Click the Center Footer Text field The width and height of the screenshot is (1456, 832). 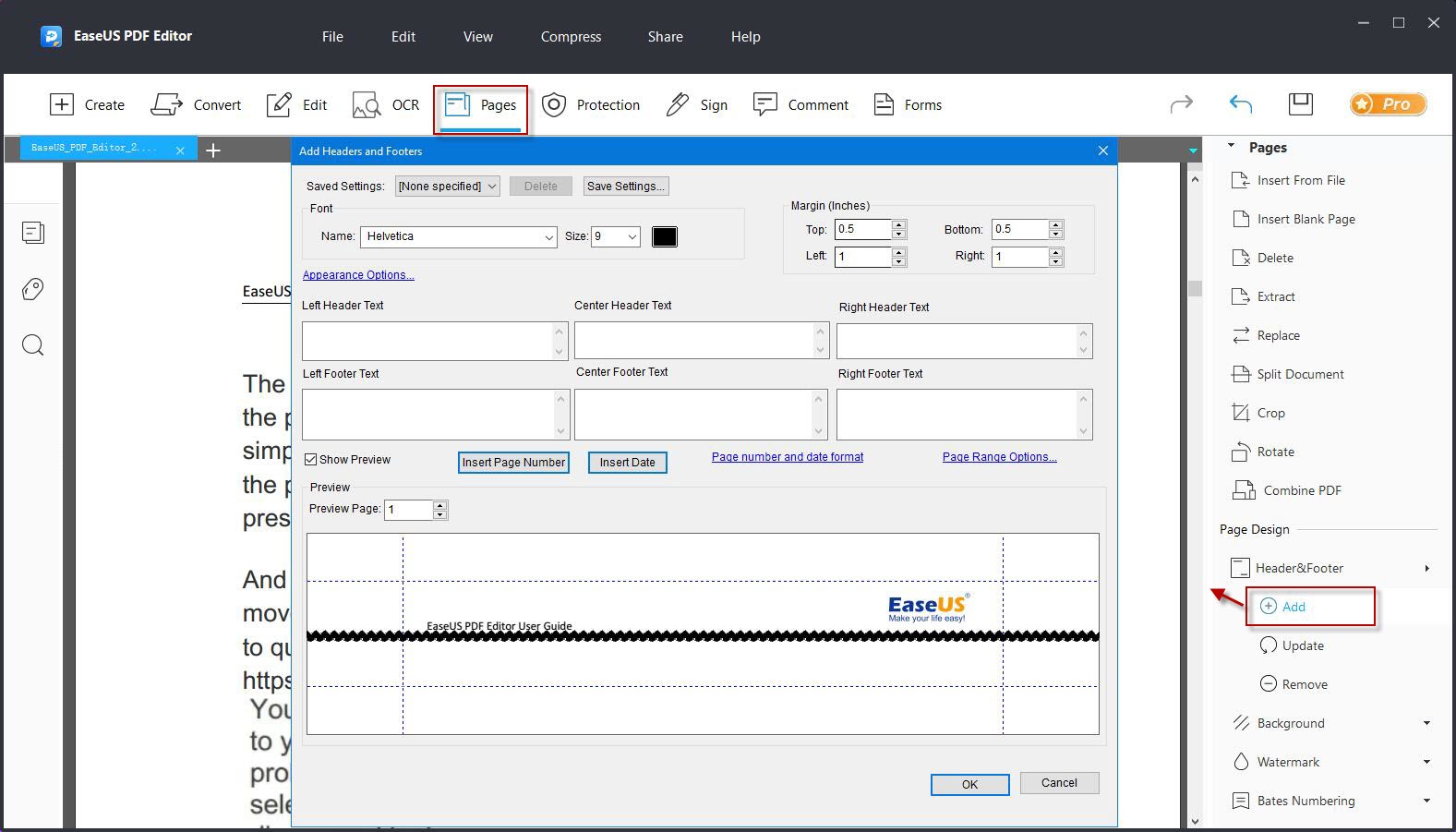click(701, 414)
